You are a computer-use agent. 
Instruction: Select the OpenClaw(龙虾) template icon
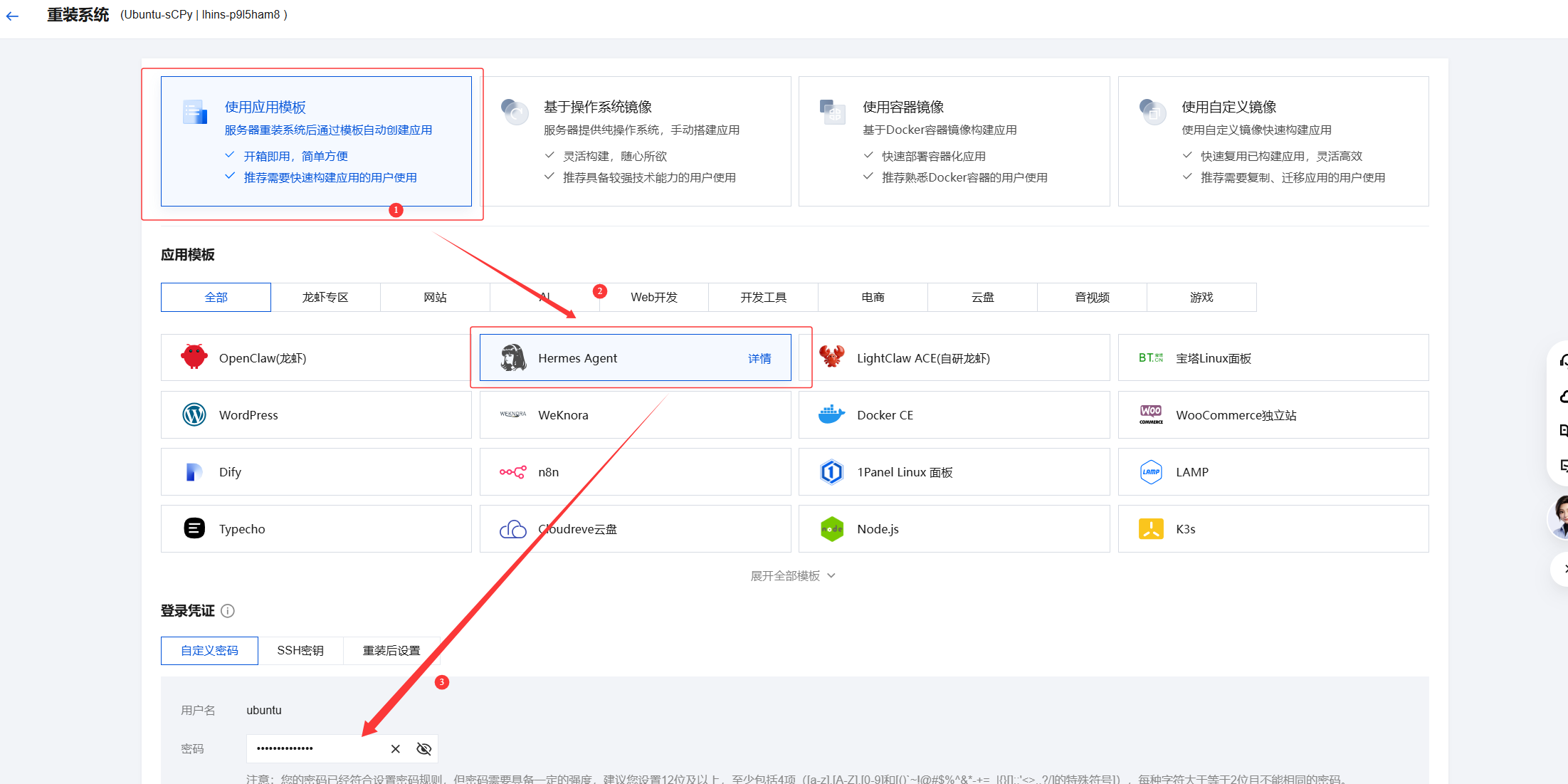194,357
